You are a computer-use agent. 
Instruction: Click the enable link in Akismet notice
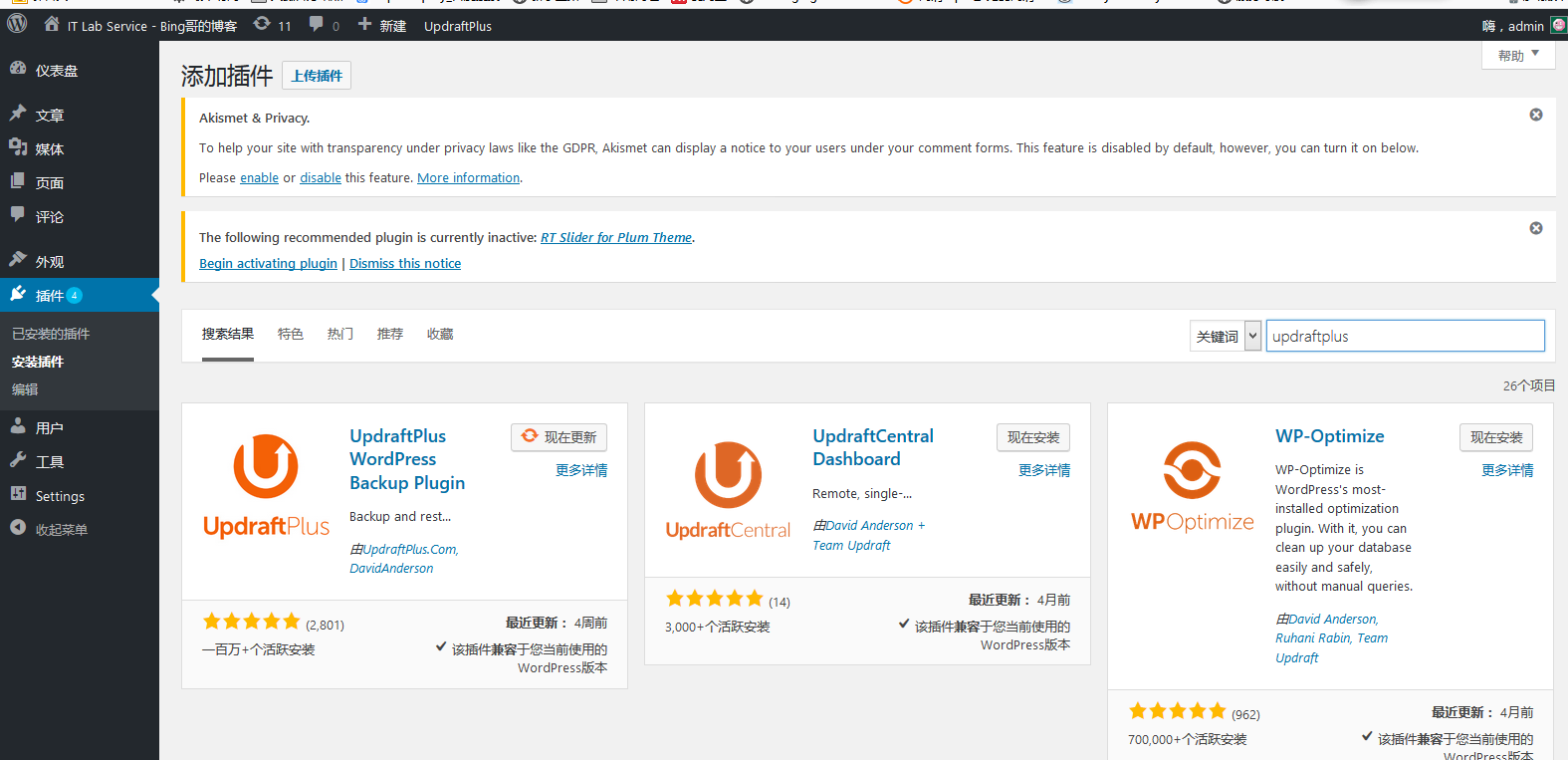coord(259,177)
